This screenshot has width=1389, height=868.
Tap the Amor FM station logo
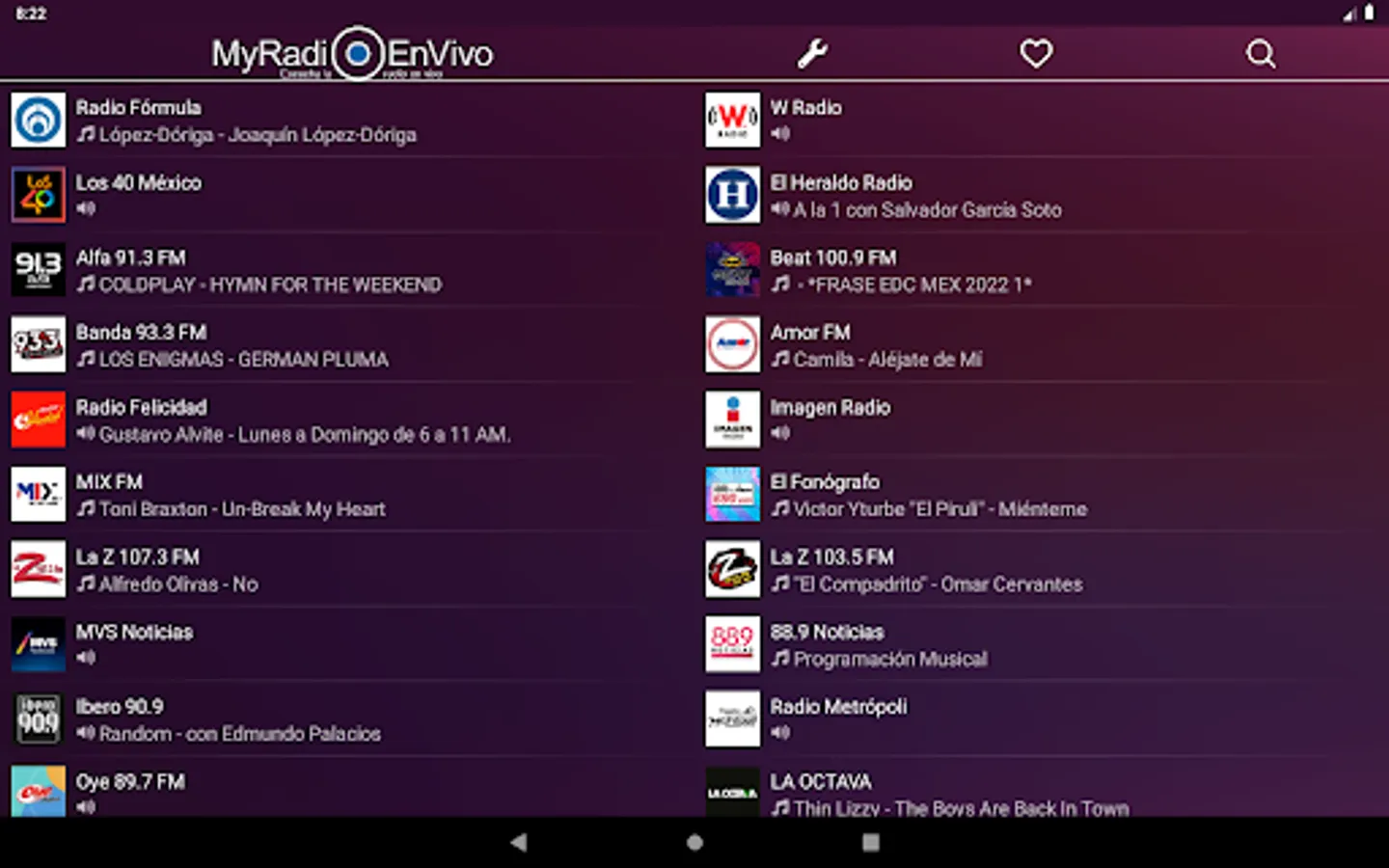pos(733,344)
